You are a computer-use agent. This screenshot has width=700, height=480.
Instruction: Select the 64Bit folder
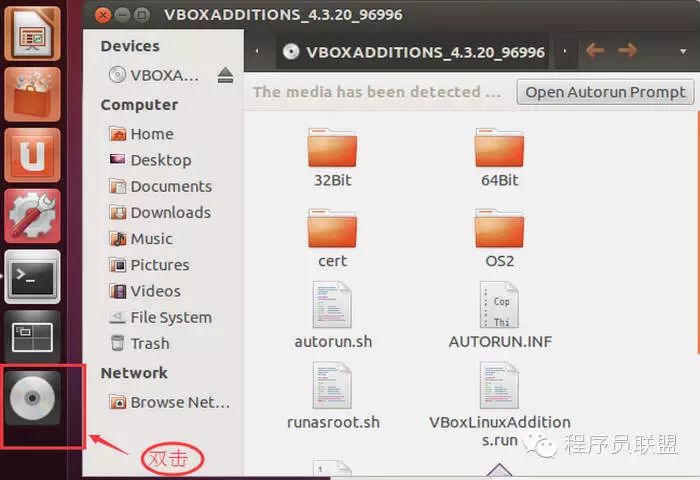pyautogui.click(x=500, y=158)
